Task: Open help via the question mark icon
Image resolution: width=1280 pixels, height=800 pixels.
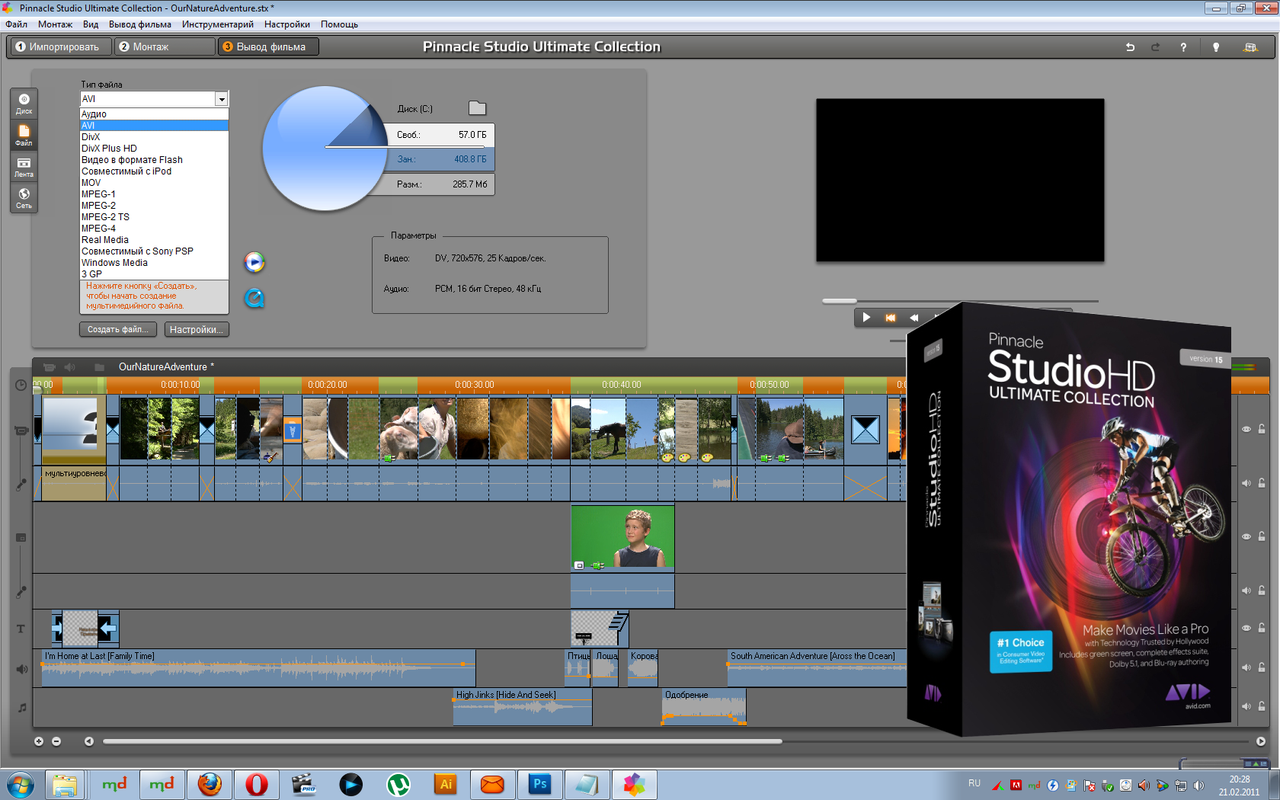Action: [x=1183, y=47]
